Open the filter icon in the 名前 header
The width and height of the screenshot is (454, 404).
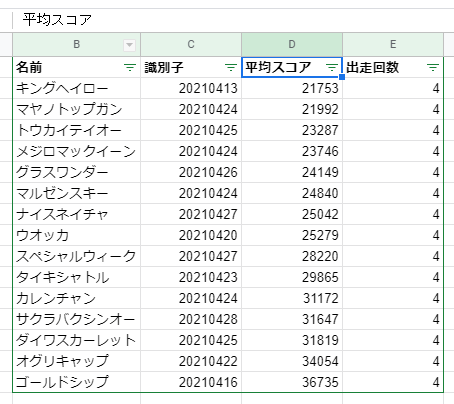click(130, 68)
